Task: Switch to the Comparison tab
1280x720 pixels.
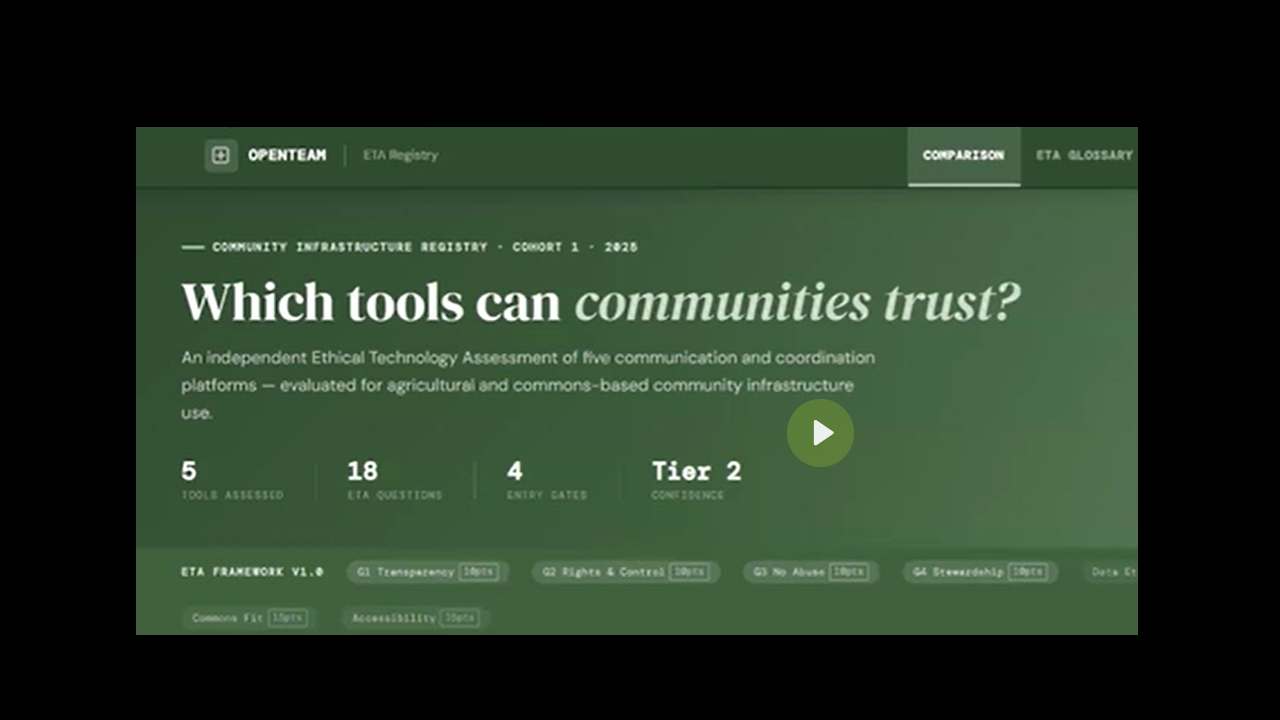Action: [963, 156]
